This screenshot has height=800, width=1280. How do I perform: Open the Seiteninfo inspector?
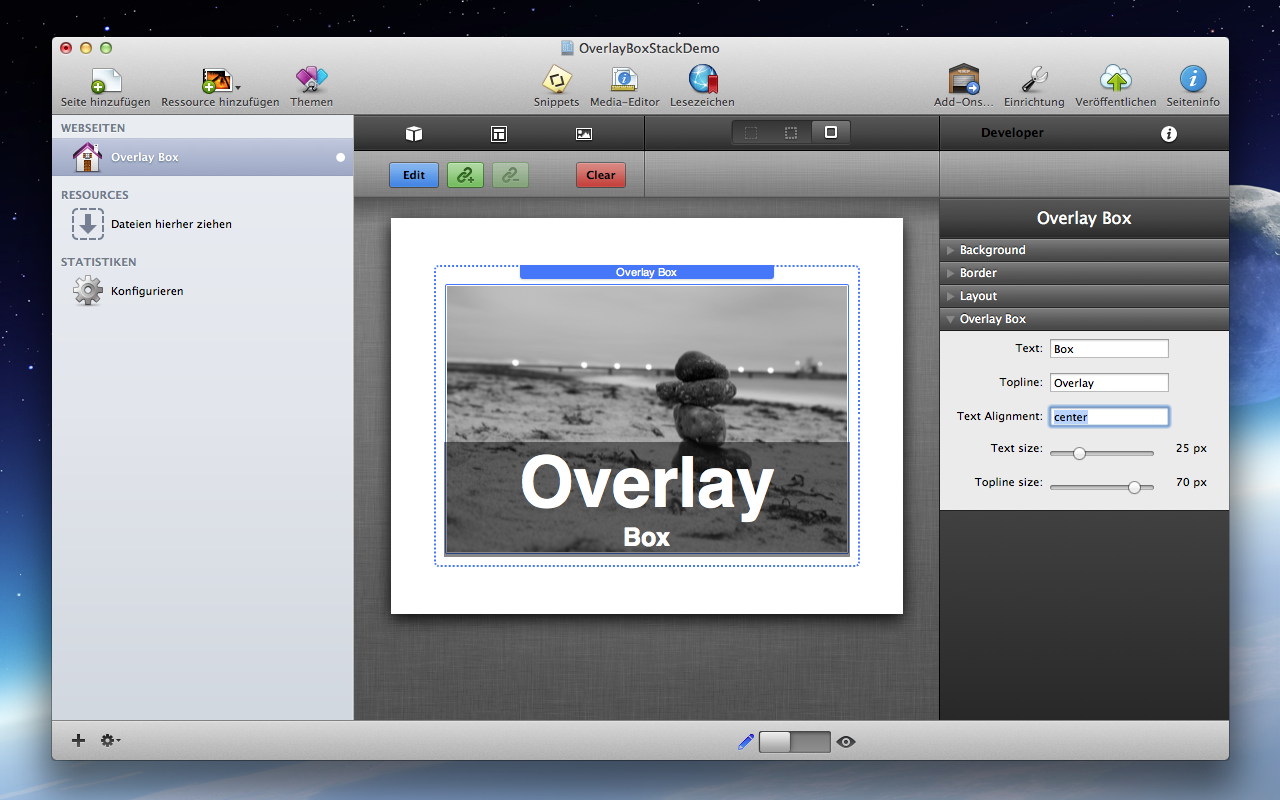click(1192, 80)
